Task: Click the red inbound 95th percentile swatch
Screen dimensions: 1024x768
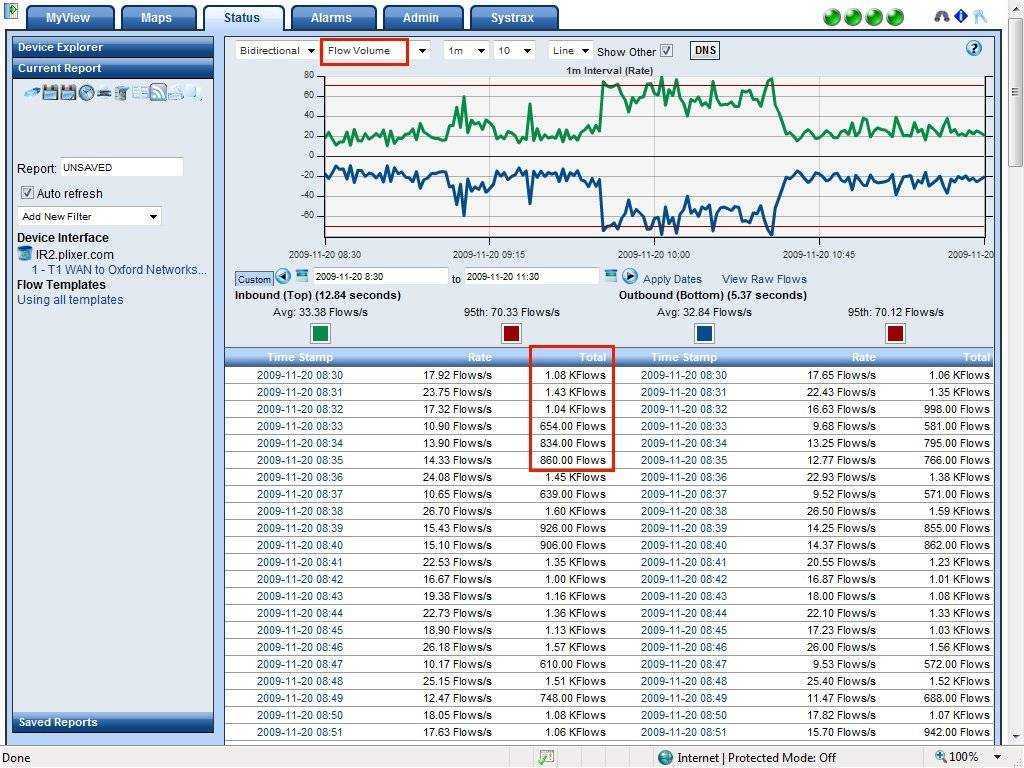Action: (511, 334)
